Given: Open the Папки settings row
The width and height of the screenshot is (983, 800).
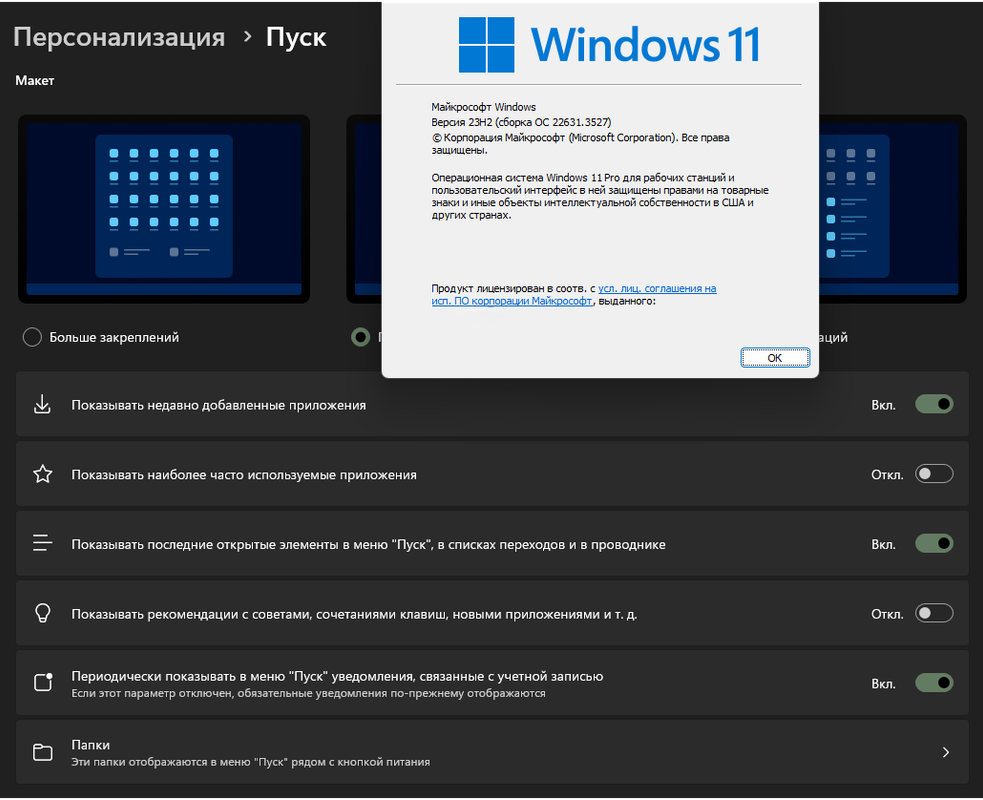Looking at the screenshot, I should point(492,752).
